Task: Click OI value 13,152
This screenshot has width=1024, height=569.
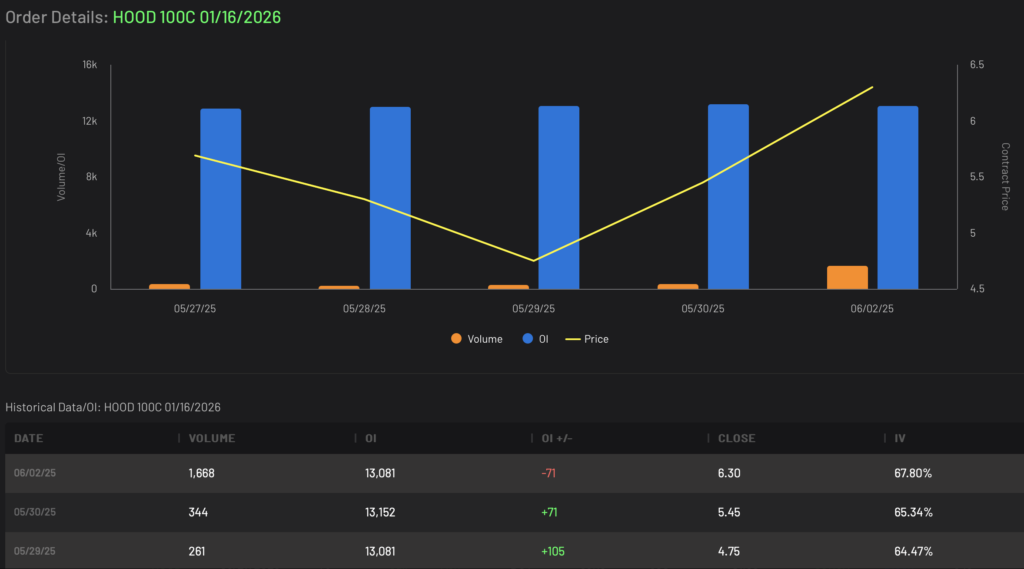Action: [380, 512]
